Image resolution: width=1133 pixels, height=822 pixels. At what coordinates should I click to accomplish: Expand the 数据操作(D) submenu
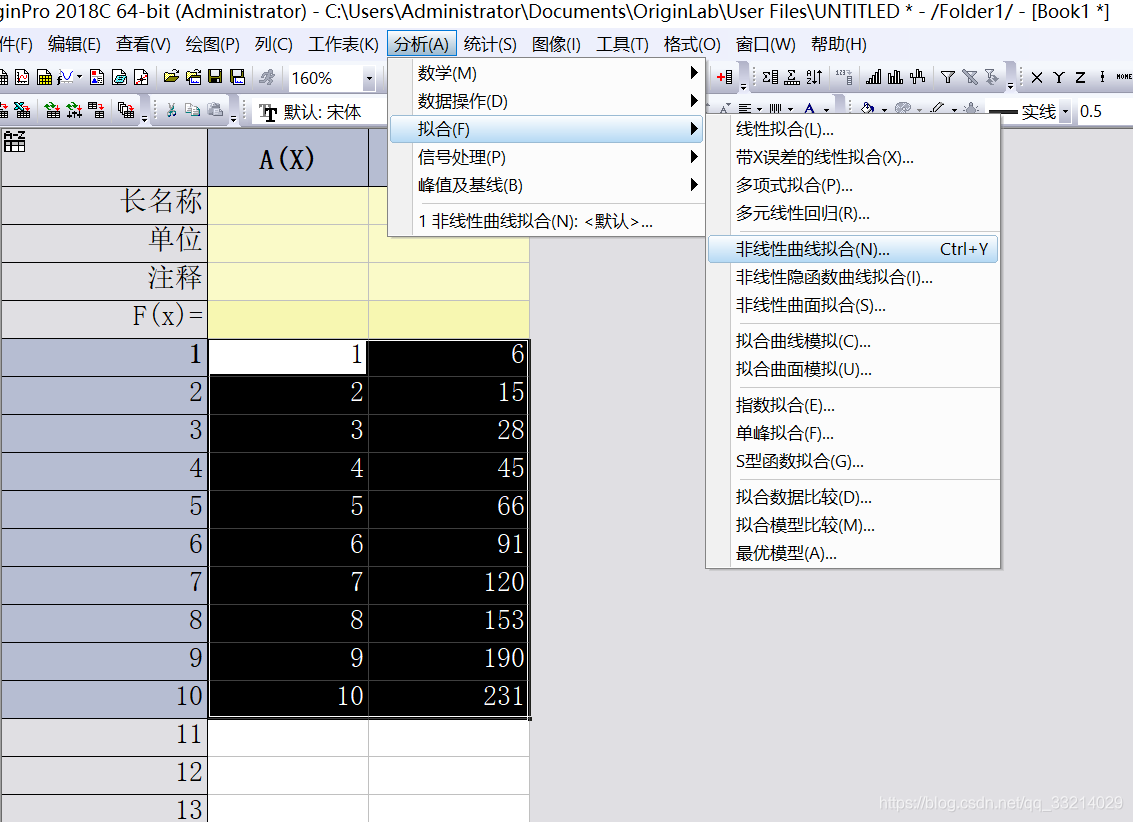tap(546, 101)
